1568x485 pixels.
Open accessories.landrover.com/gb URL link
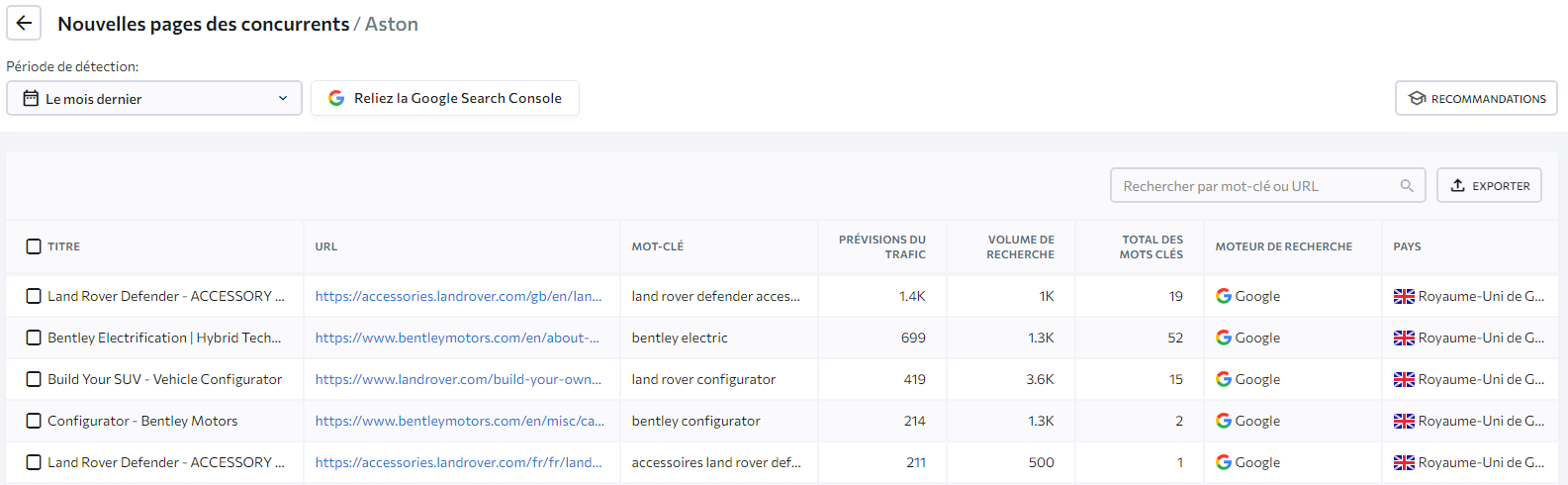click(x=459, y=296)
